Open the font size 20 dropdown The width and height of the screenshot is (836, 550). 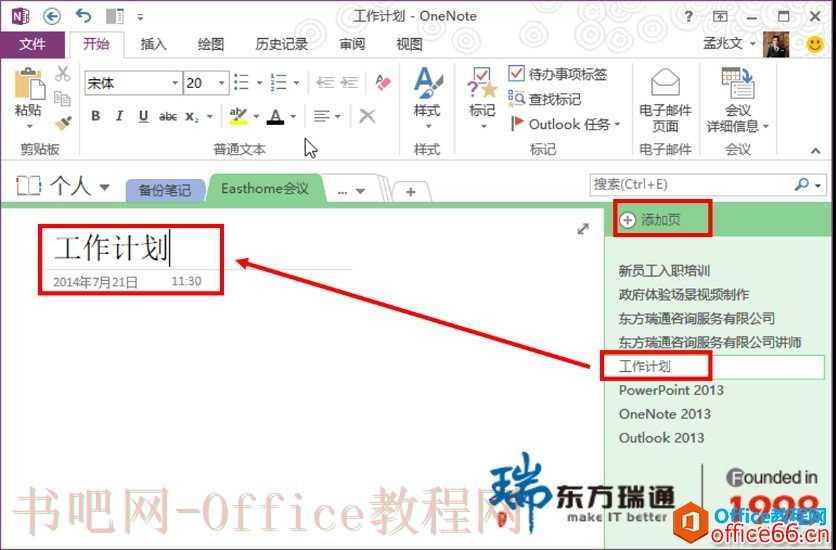221,83
